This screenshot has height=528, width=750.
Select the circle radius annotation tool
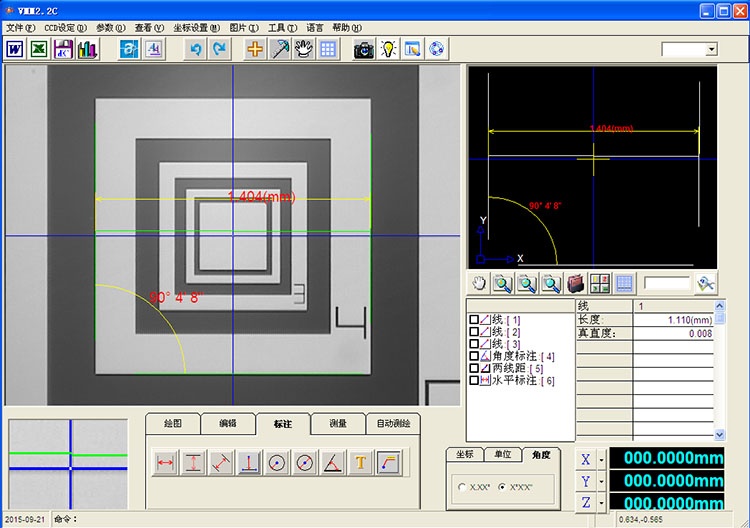pyautogui.click(x=277, y=462)
